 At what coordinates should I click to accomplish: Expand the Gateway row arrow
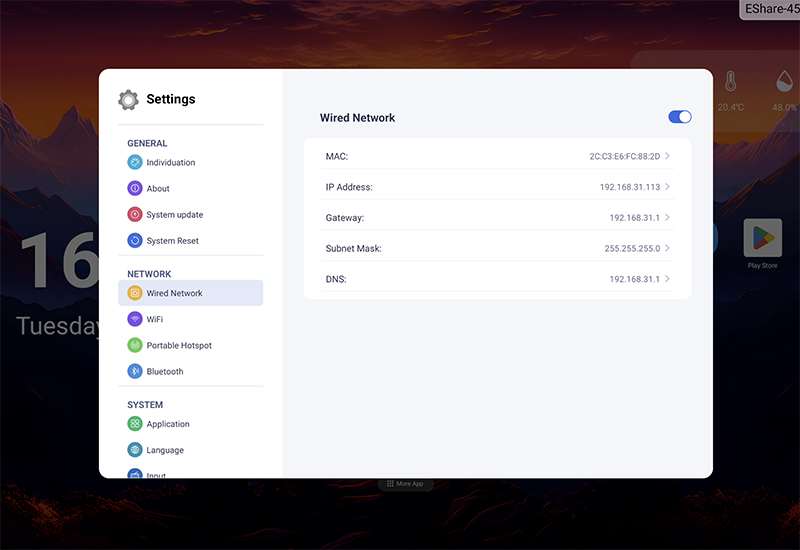[x=667, y=217]
